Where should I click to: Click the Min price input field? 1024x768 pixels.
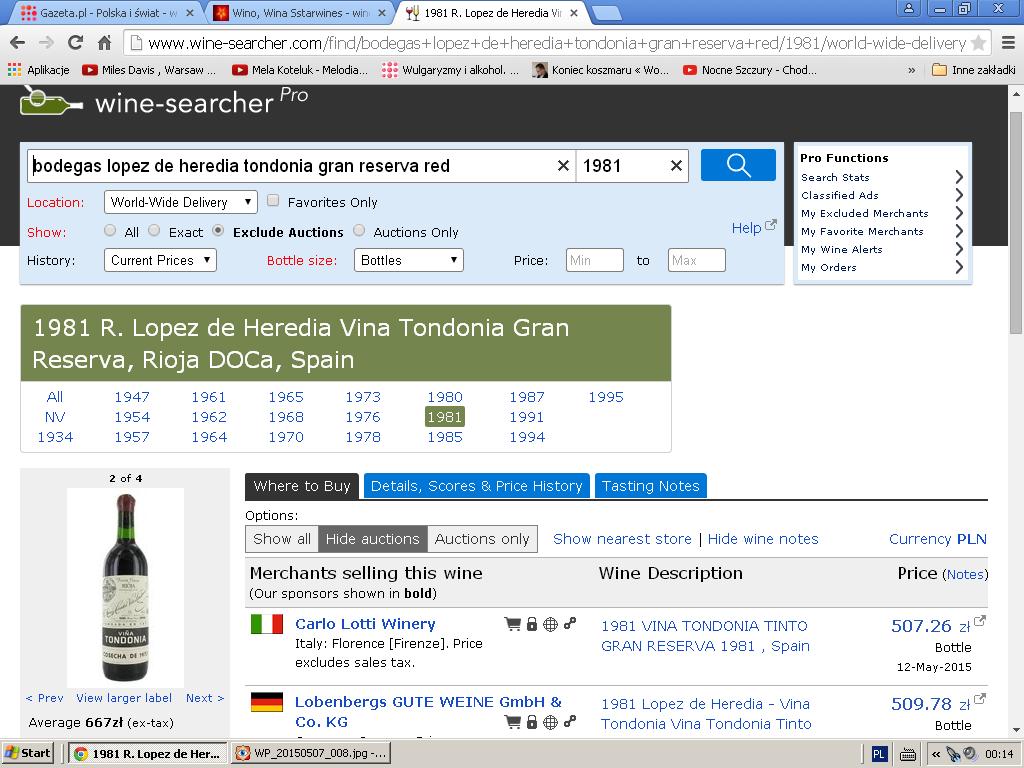click(594, 260)
